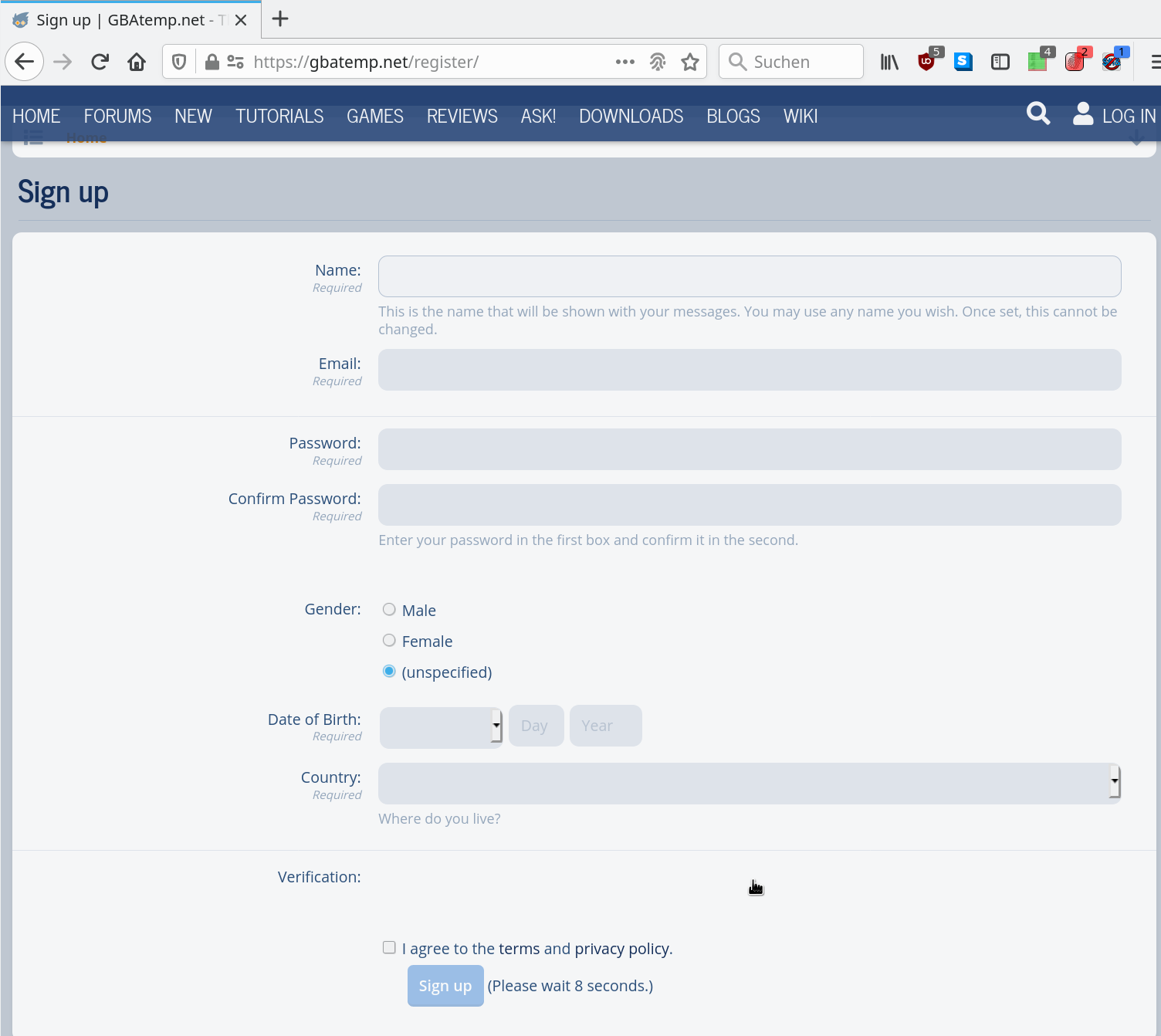Focus the Email input field
This screenshot has width=1161, height=1036.
point(750,370)
